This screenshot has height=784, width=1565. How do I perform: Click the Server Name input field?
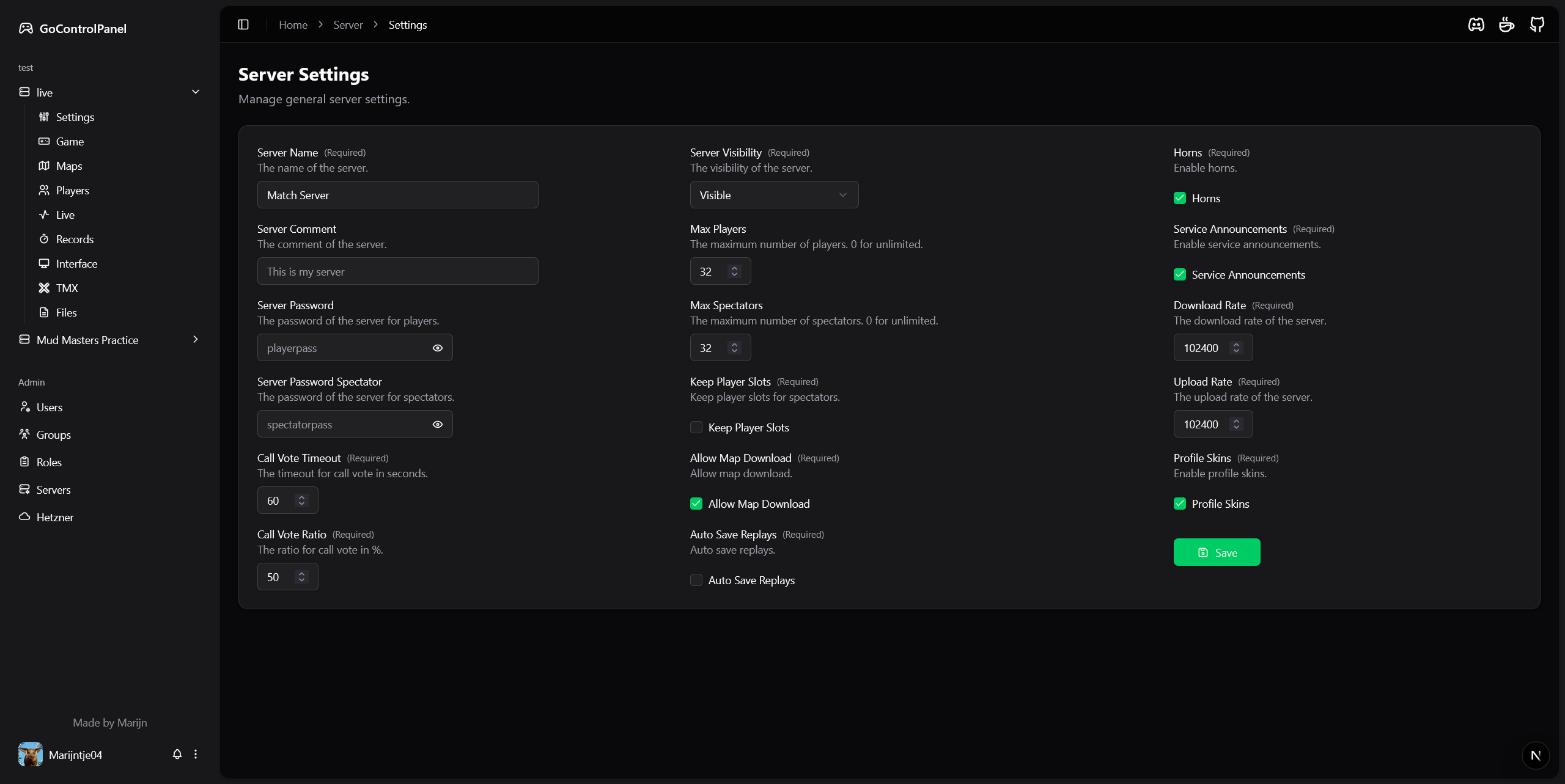(x=397, y=195)
